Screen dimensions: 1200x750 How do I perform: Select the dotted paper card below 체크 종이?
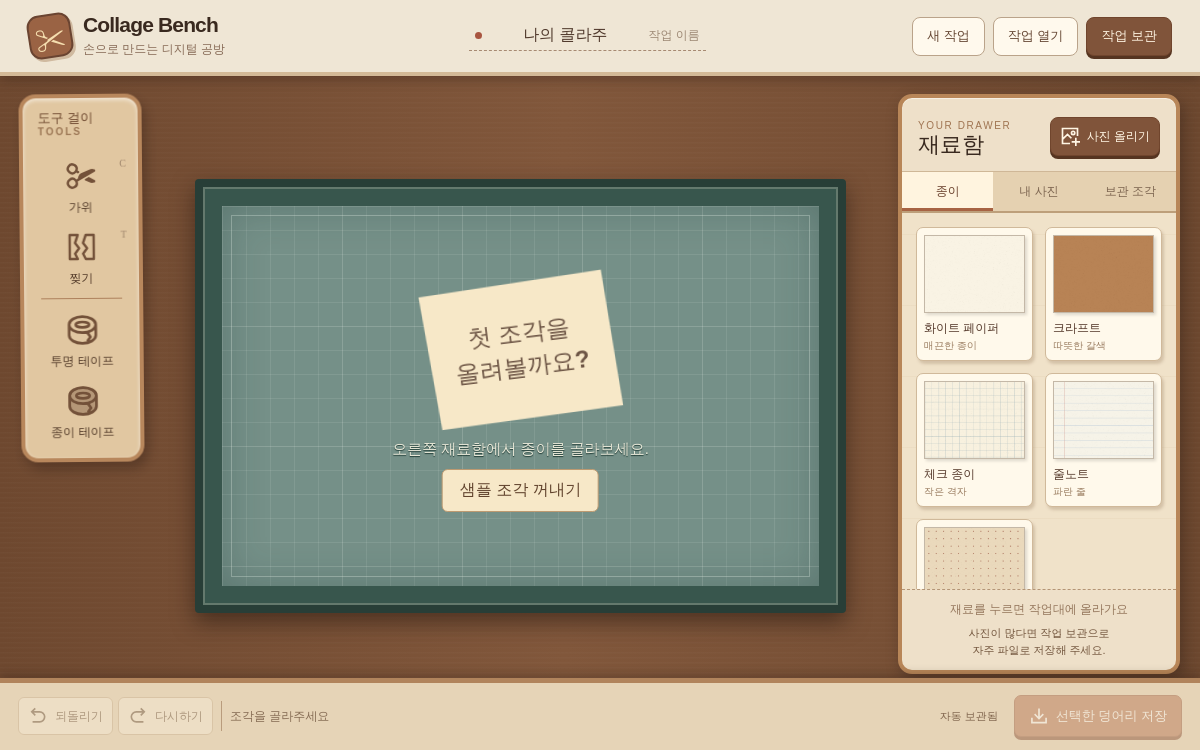[x=974, y=555]
